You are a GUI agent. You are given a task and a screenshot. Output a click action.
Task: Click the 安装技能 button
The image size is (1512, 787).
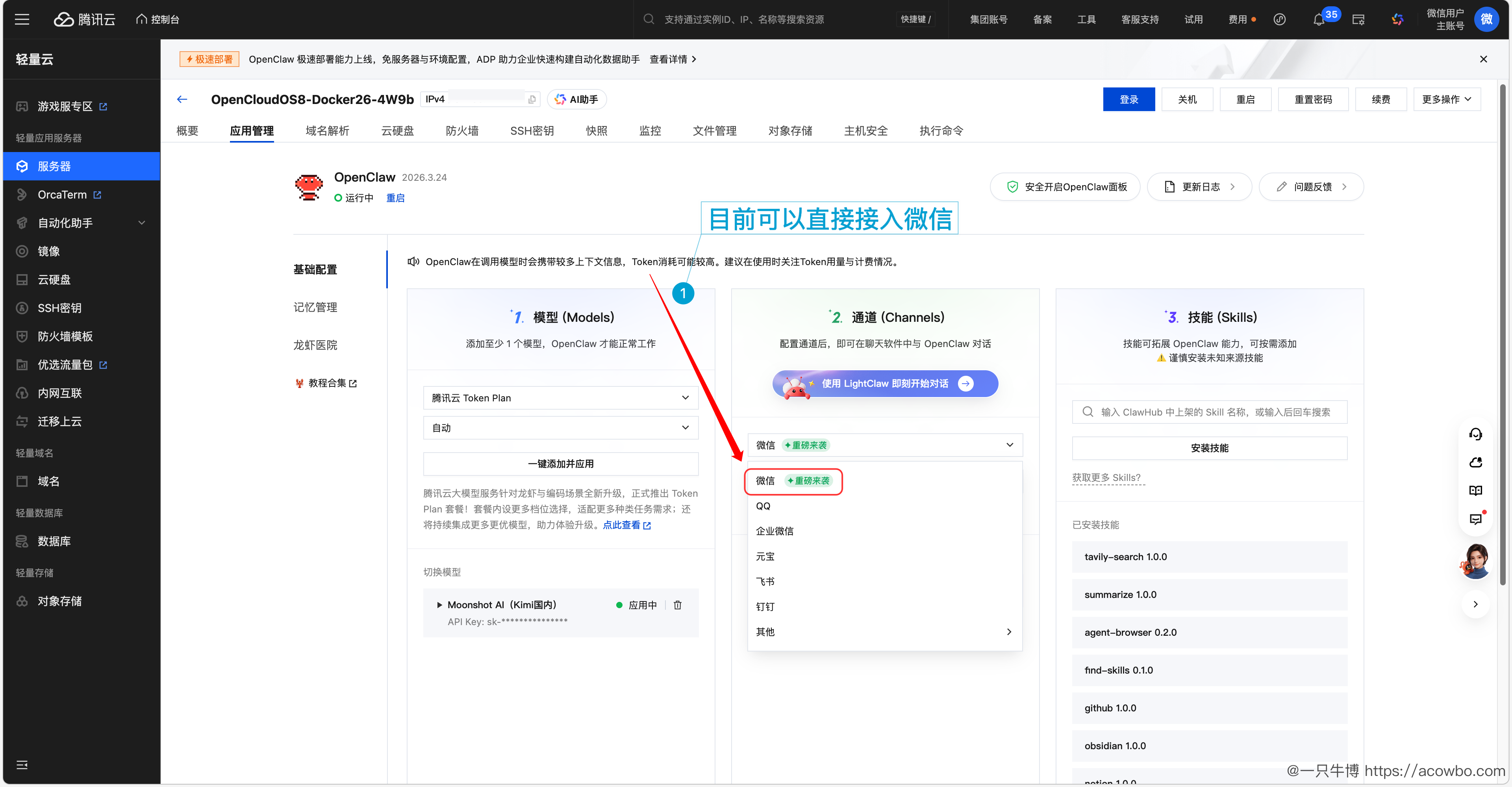pyautogui.click(x=1209, y=448)
